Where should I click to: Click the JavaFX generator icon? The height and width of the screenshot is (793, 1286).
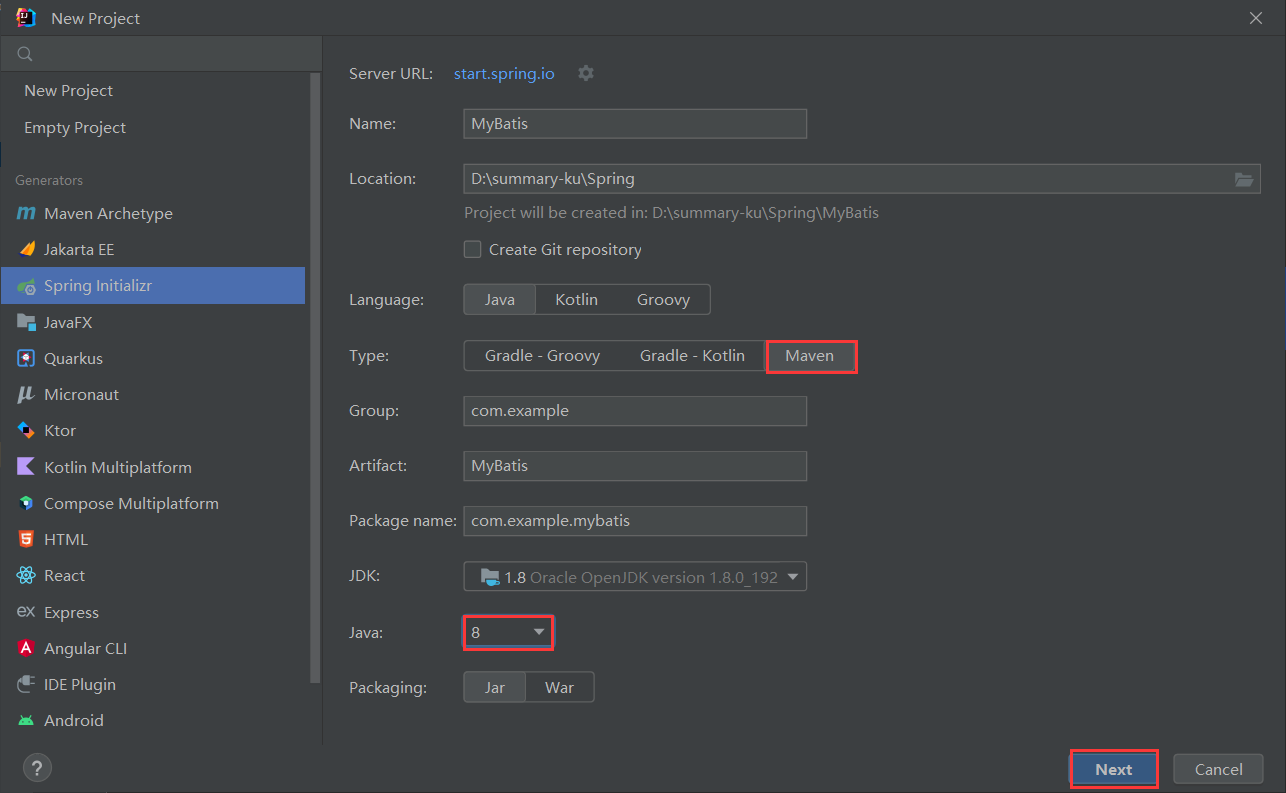click(x=26, y=322)
